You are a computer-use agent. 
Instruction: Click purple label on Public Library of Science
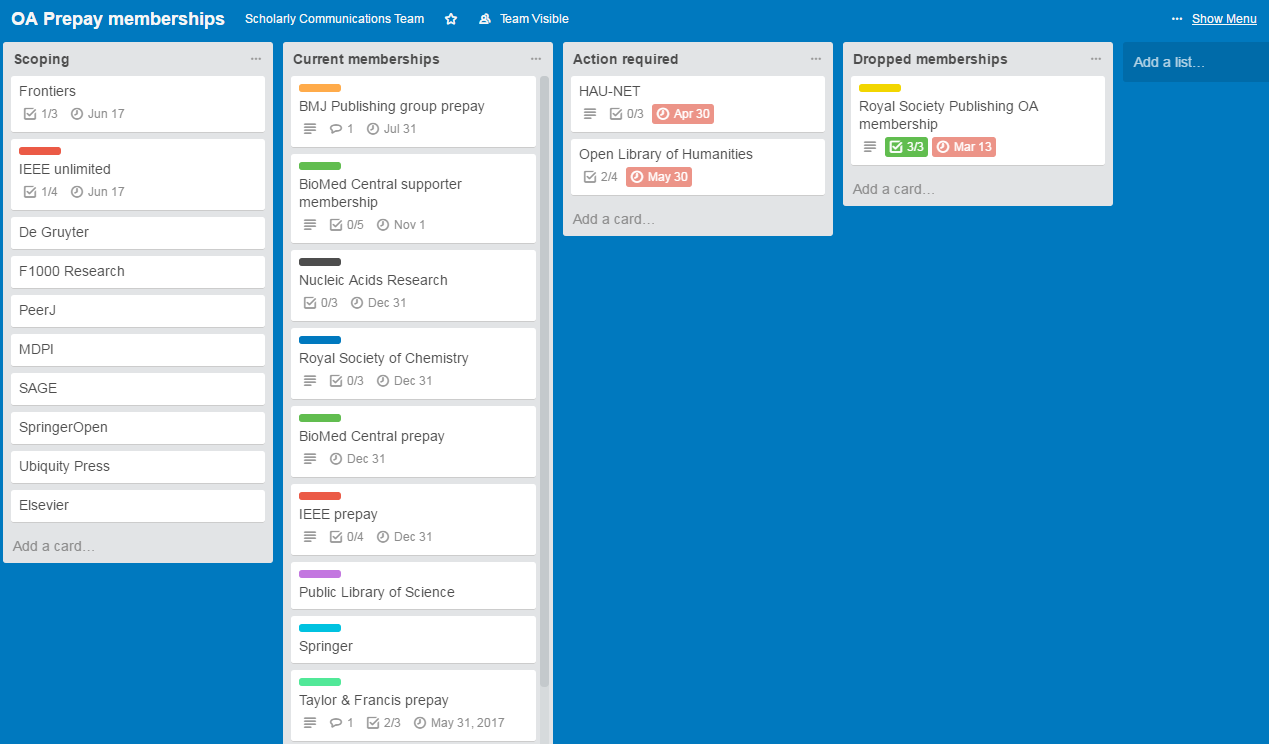(320, 574)
